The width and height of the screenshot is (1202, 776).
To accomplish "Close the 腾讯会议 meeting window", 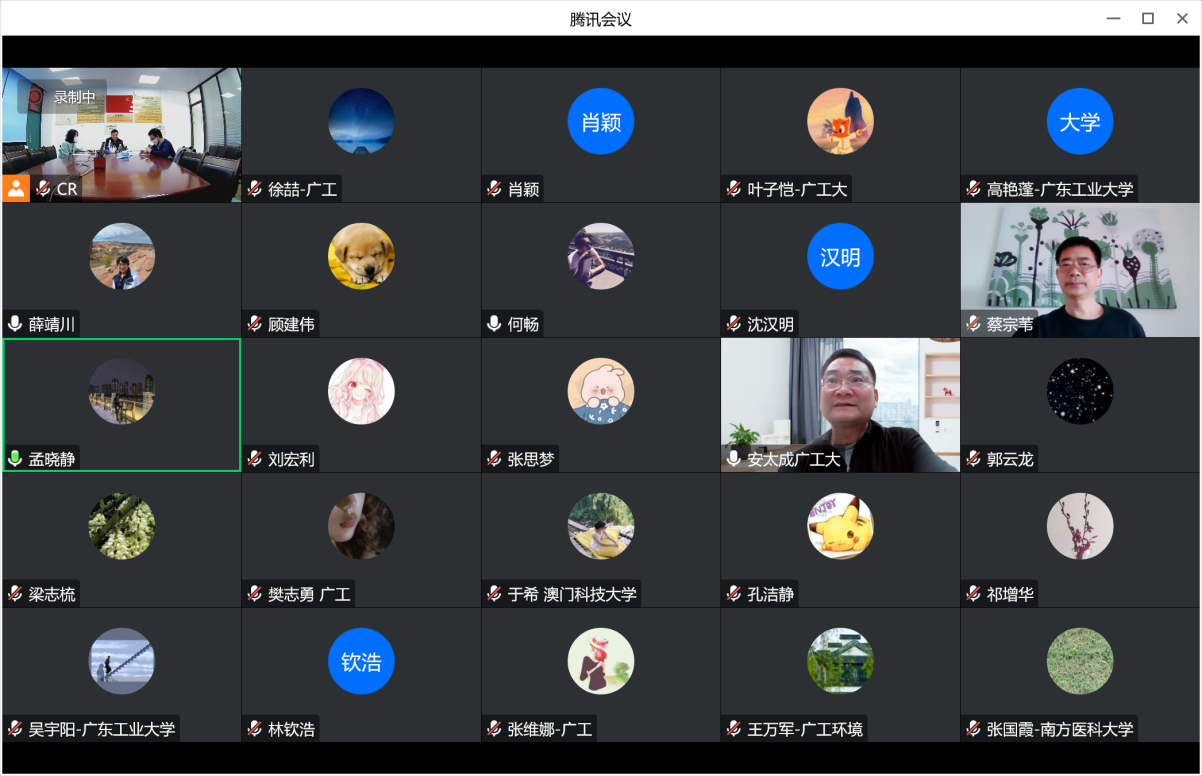I will (1183, 18).
